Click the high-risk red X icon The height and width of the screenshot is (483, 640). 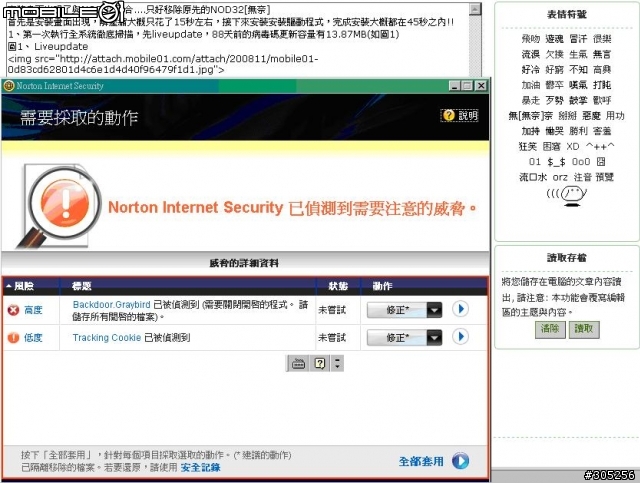13,310
